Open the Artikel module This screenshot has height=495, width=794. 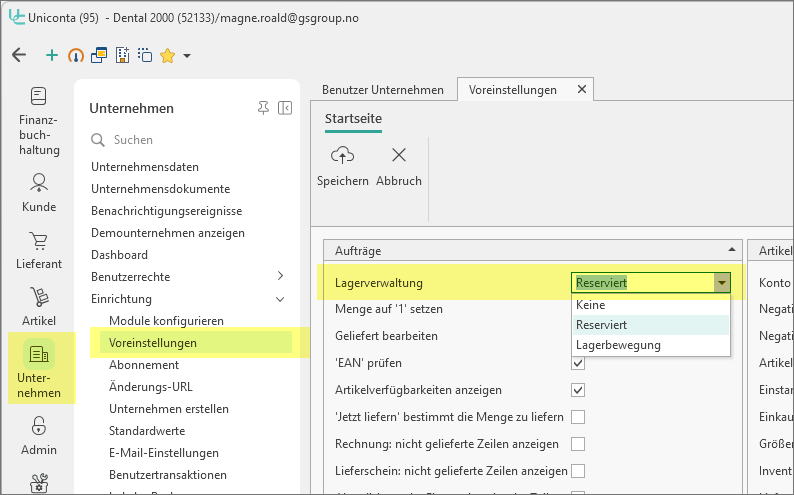(39, 307)
